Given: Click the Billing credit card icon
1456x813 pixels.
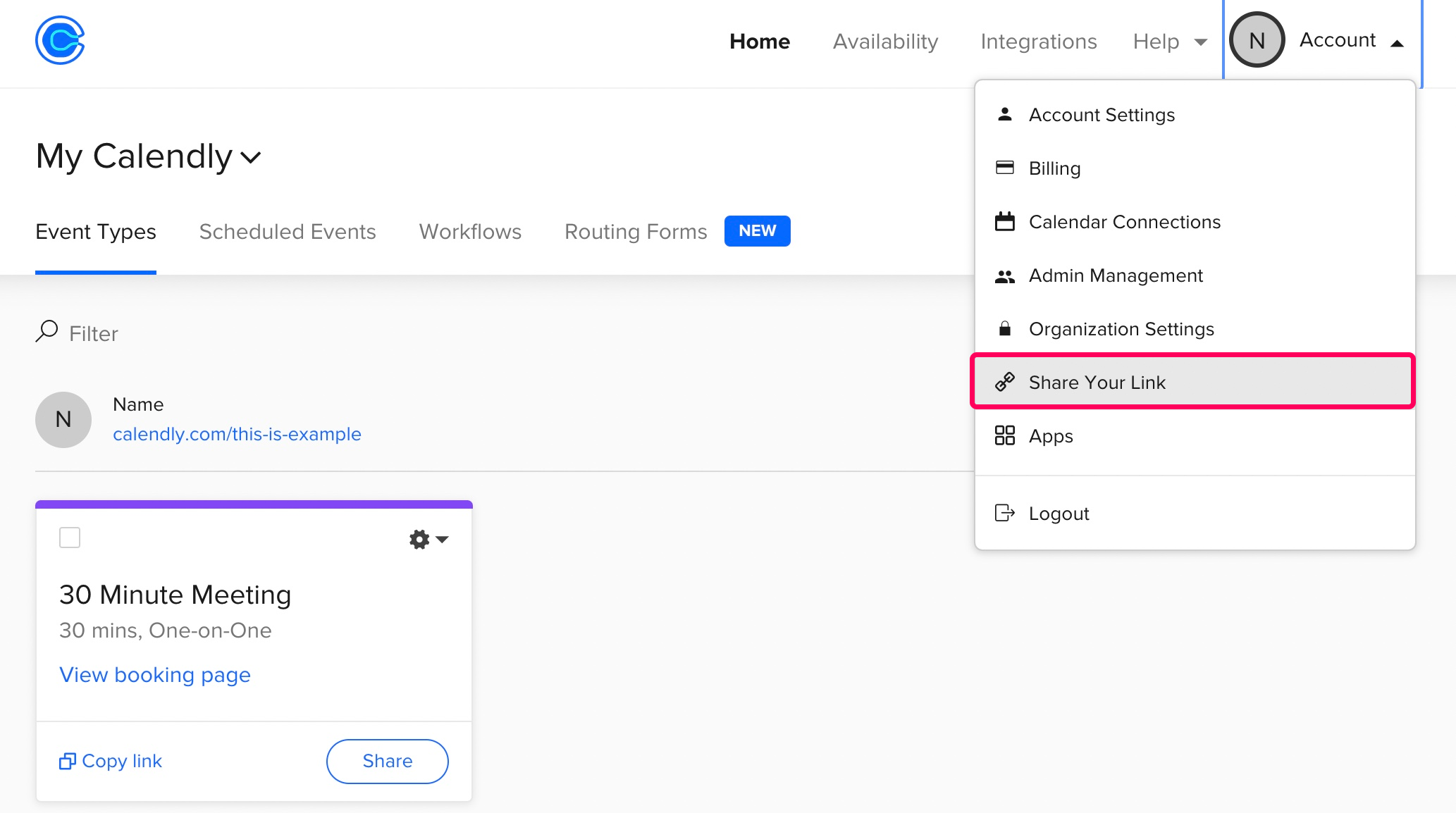Looking at the screenshot, I should tap(1005, 168).
